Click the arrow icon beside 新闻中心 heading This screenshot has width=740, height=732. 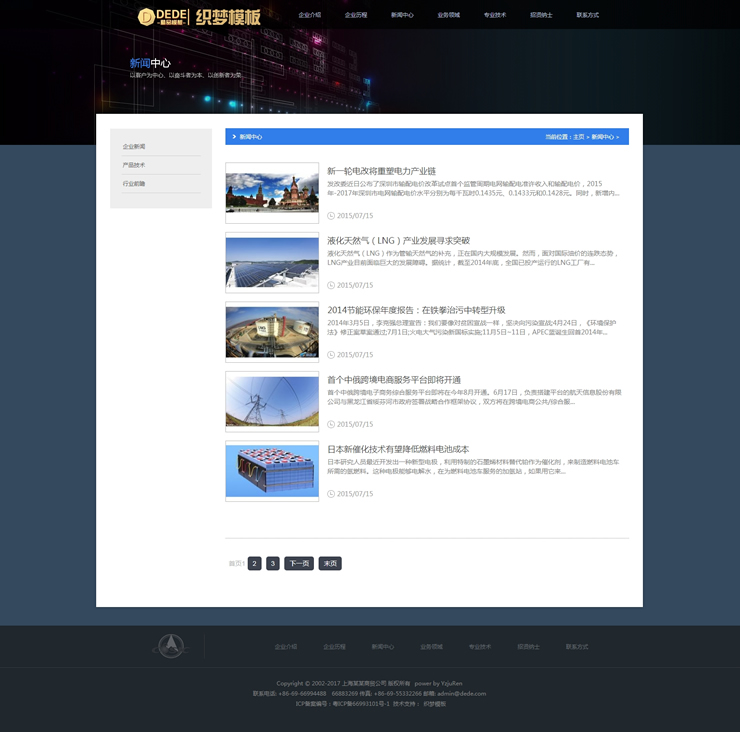(234, 137)
